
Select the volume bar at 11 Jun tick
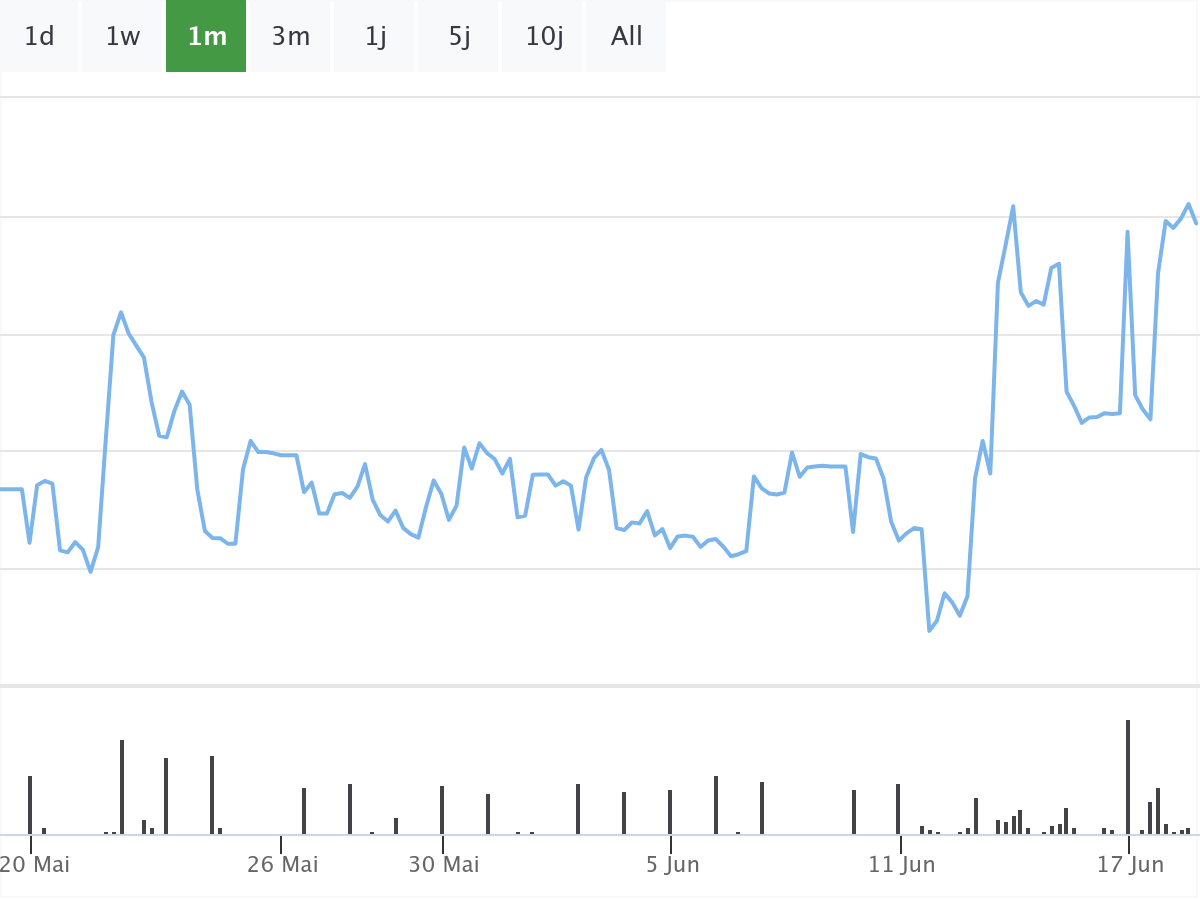pos(898,809)
